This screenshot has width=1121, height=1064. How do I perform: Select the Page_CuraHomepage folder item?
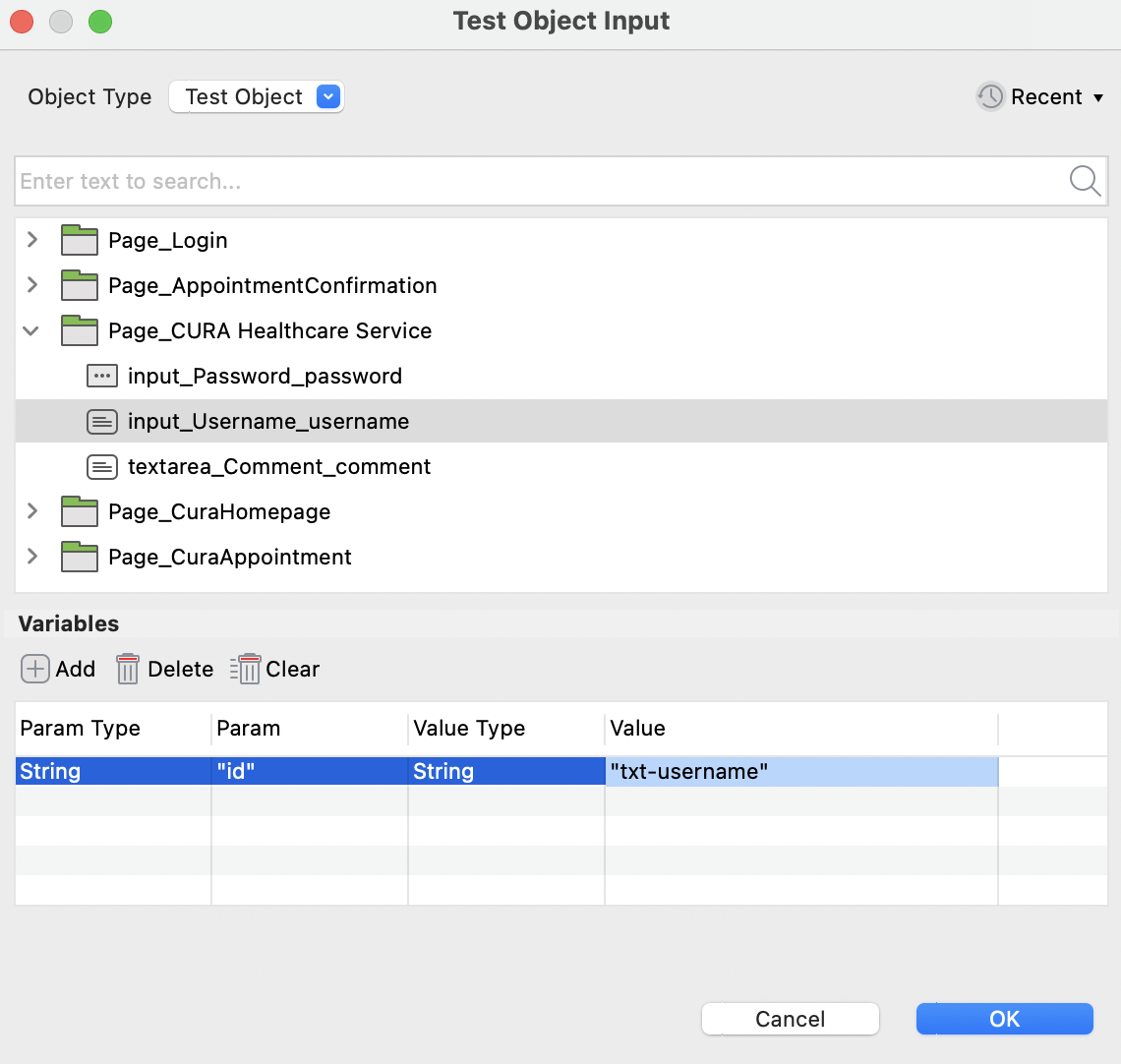pyautogui.click(x=218, y=511)
